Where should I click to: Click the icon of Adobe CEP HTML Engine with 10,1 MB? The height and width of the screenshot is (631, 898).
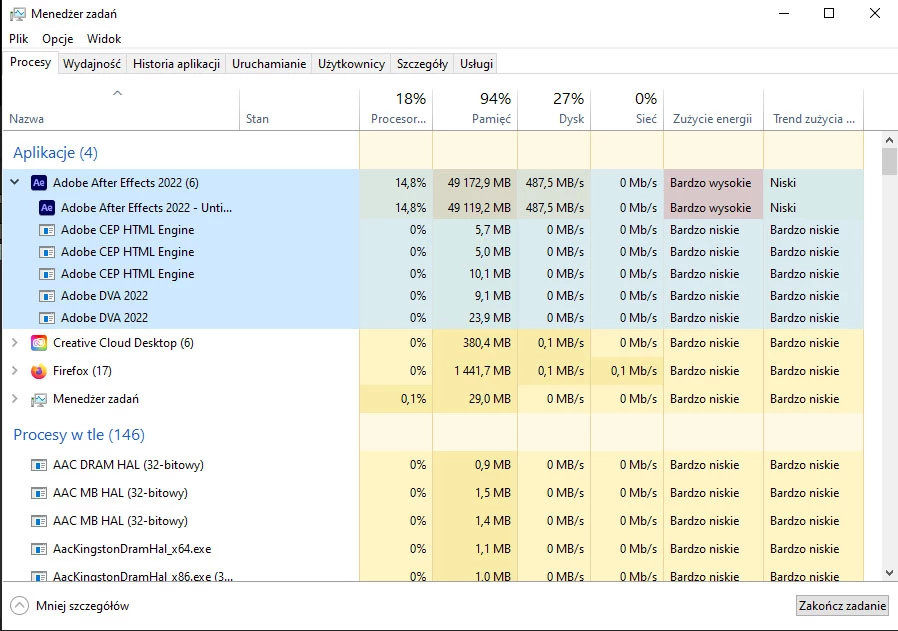coord(46,274)
